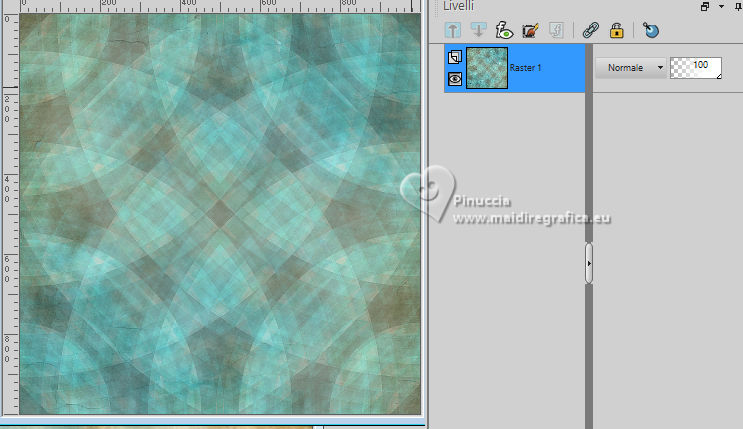Viewport: 743px width, 429px height.
Task: Click the link layers chain icon
Action: click(x=590, y=30)
